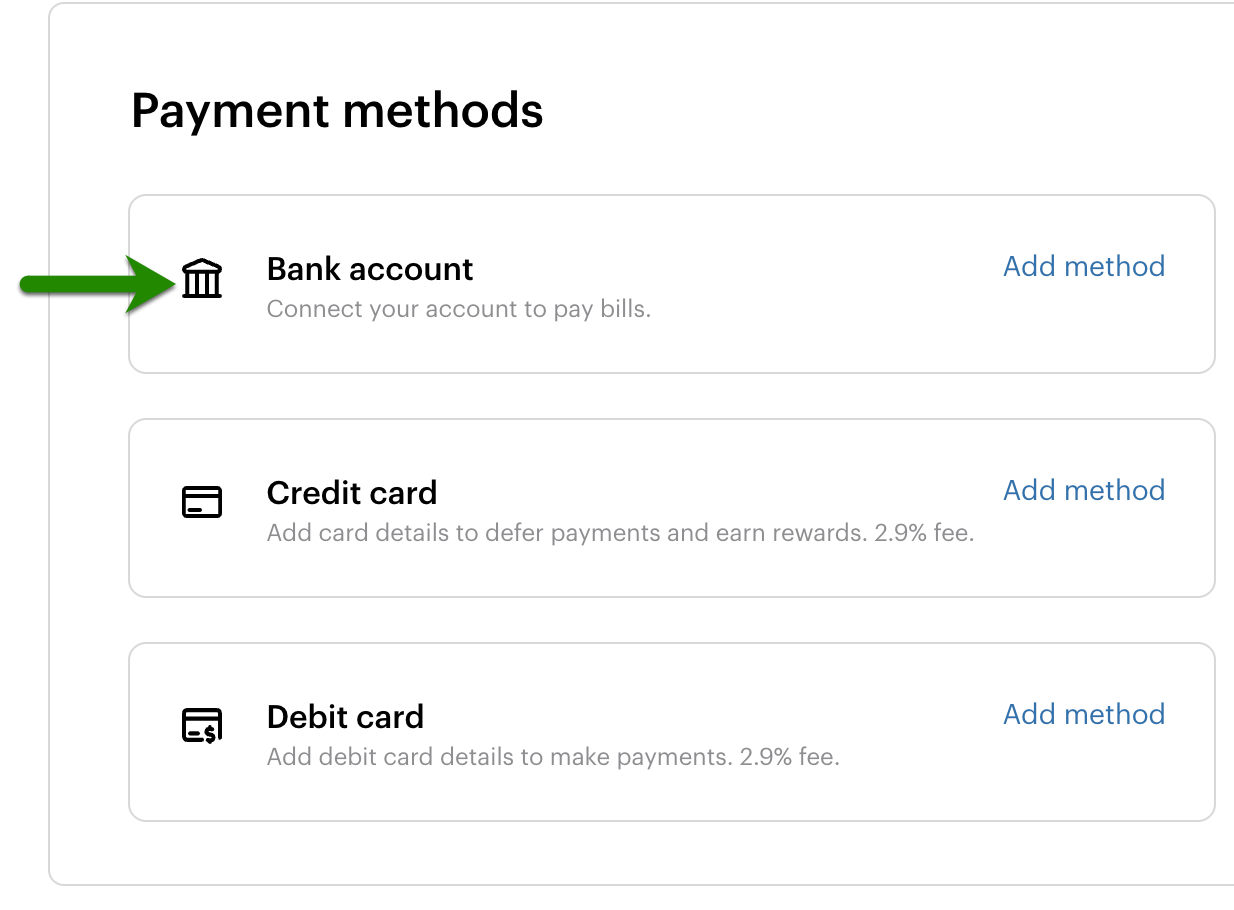Screen dimensions: 1234x910
Task: Click the text Connect your account to pay bills
Action: [459, 309]
